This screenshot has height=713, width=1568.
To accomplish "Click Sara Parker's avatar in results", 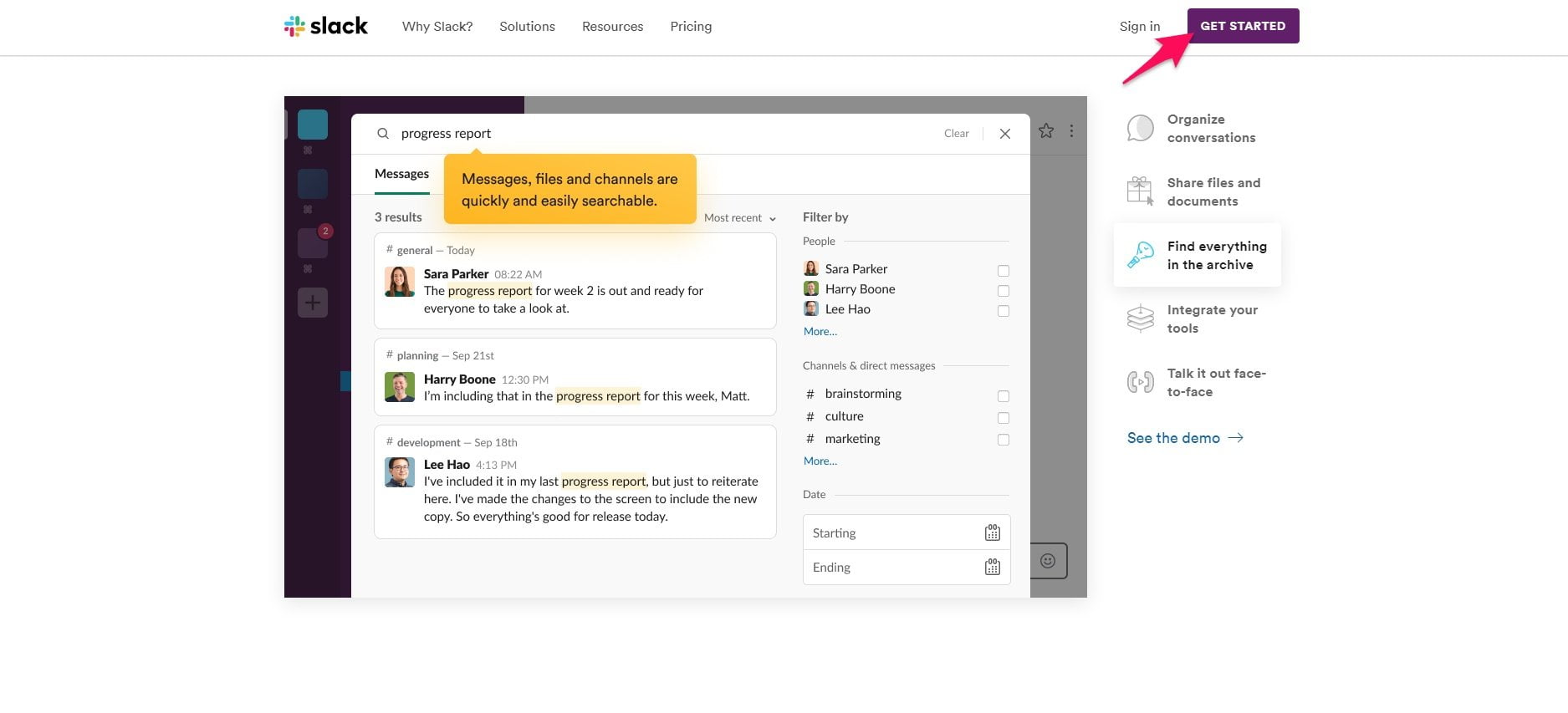I will (400, 282).
